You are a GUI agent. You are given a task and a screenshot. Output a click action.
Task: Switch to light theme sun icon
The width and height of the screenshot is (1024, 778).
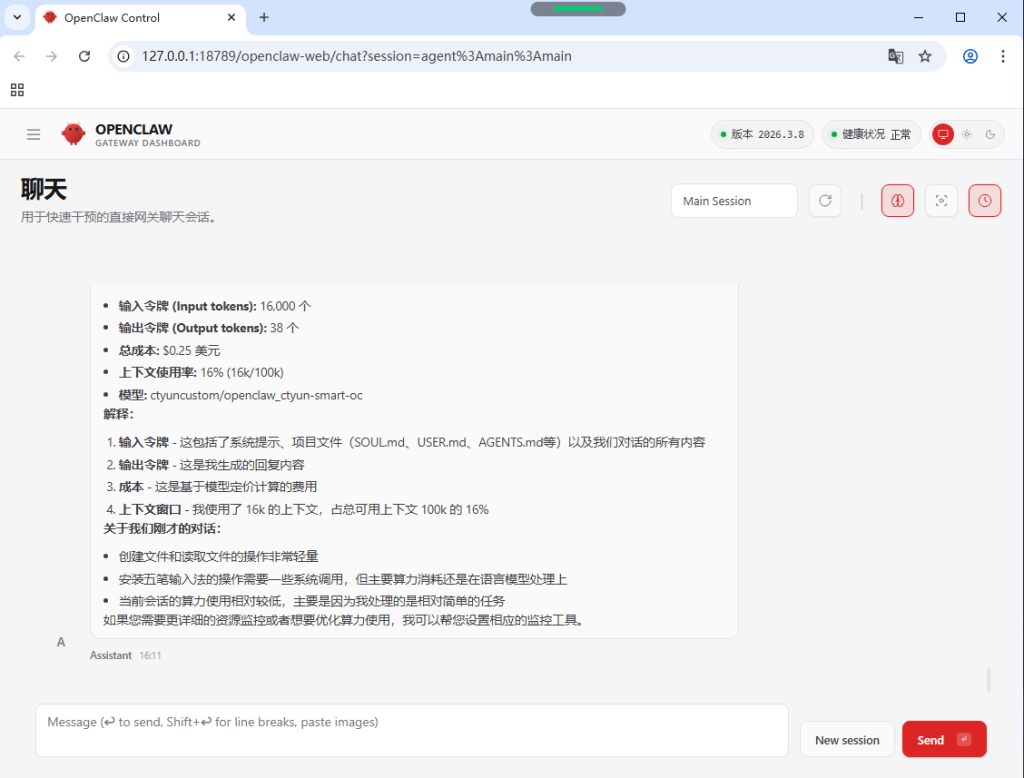click(966, 134)
